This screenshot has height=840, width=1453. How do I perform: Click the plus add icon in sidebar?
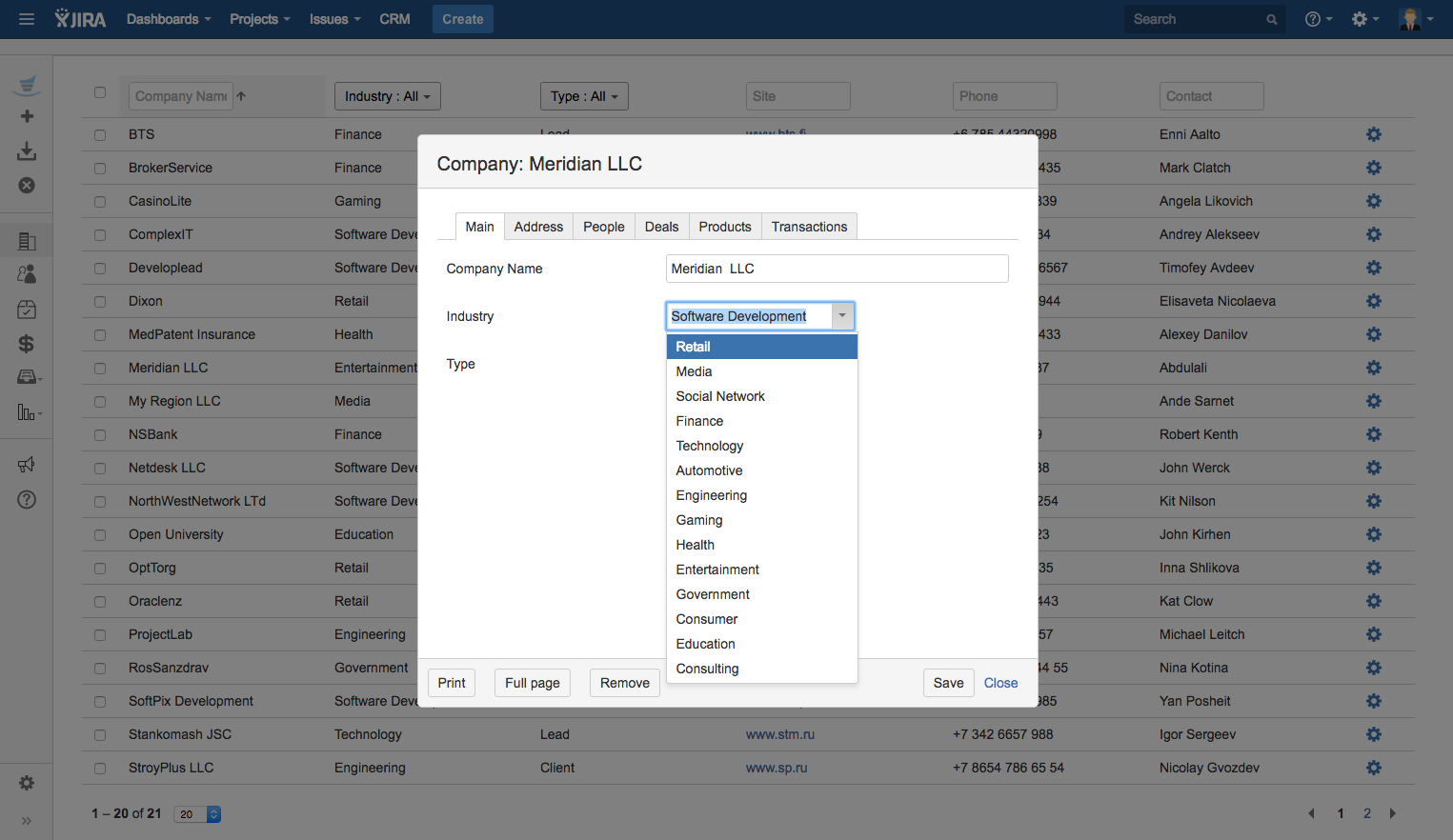(27, 116)
